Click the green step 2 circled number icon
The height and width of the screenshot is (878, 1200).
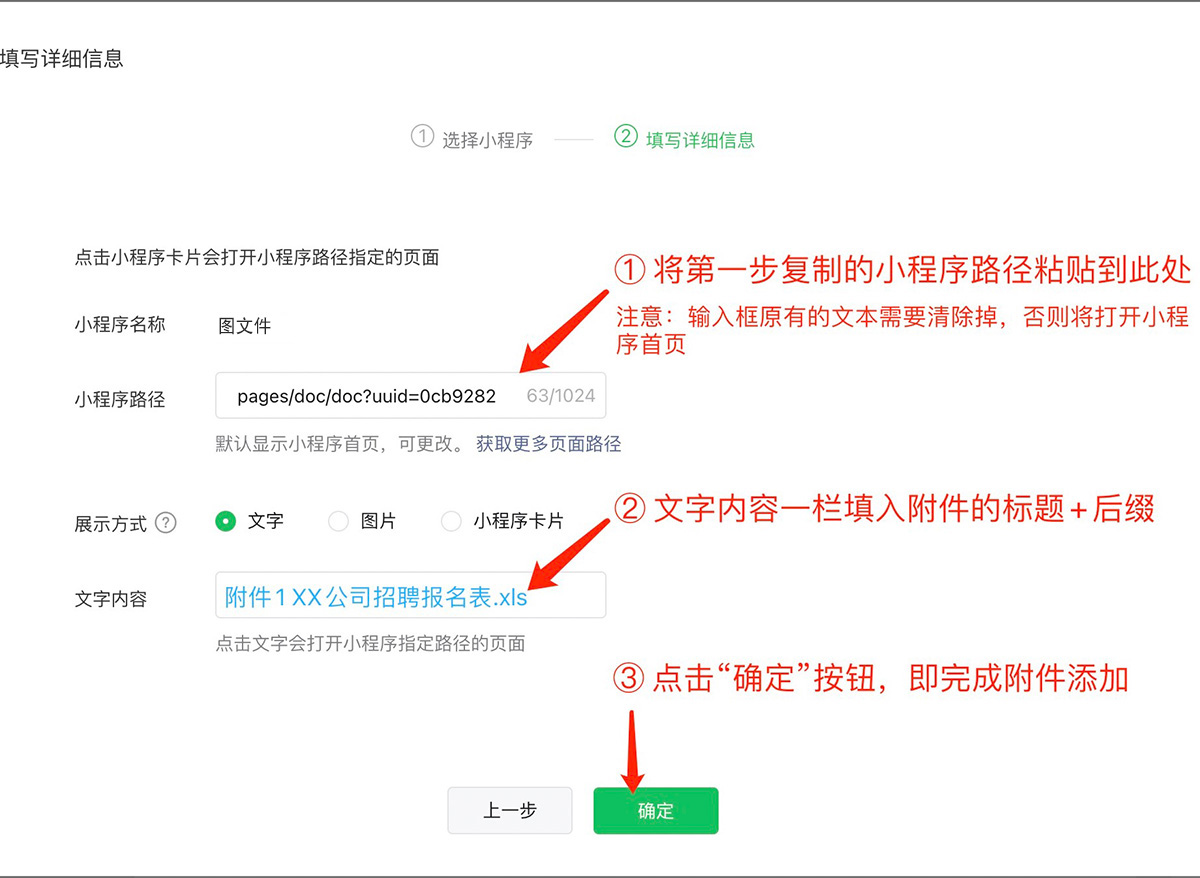tap(626, 136)
